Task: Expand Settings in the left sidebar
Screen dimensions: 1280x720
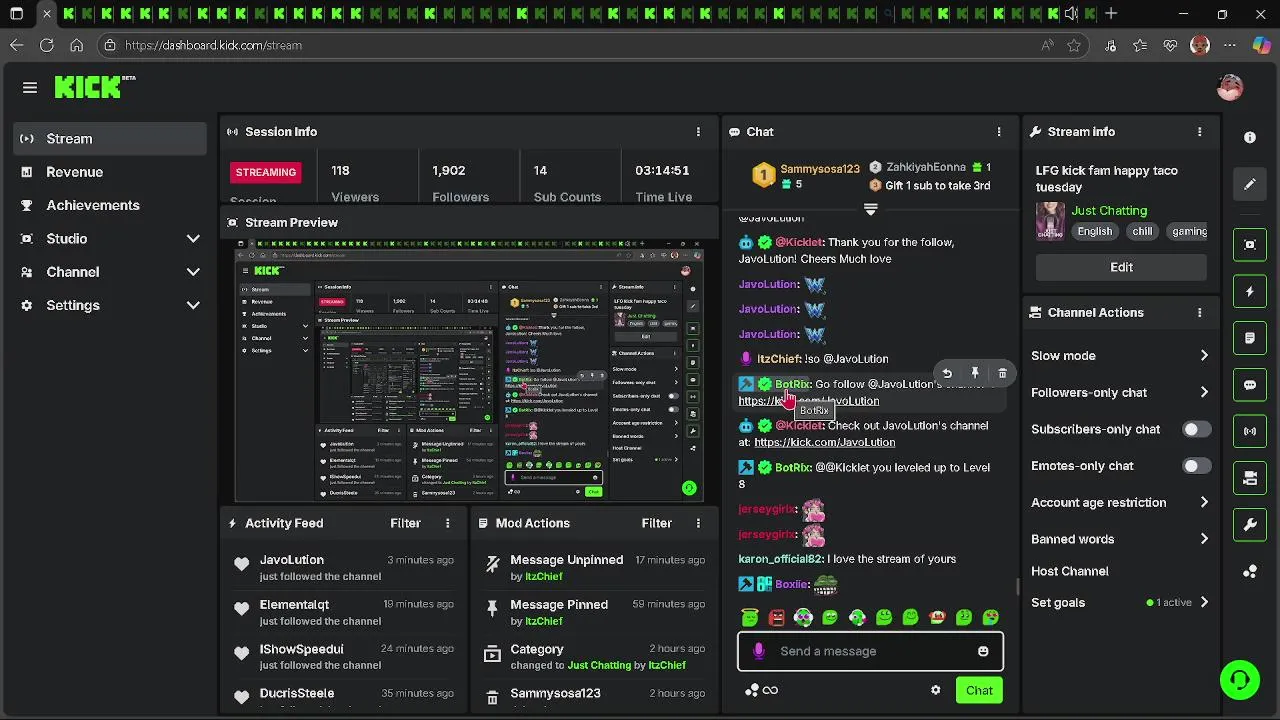Action: point(110,305)
